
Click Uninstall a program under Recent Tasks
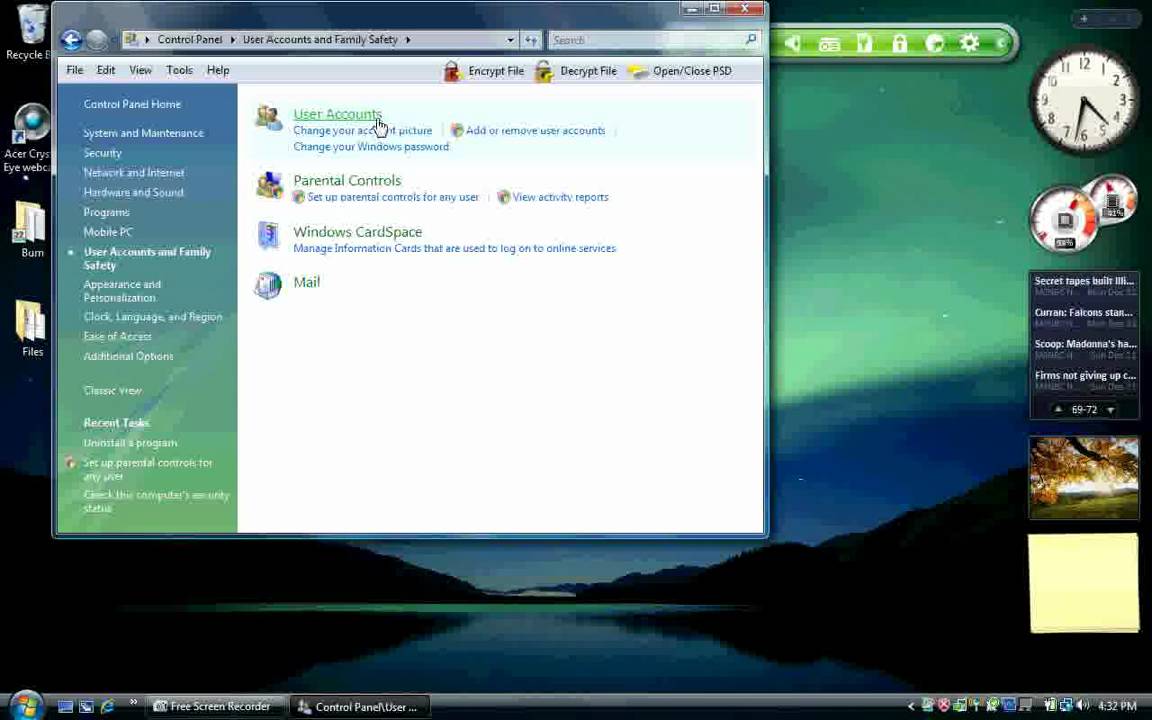point(130,443)
